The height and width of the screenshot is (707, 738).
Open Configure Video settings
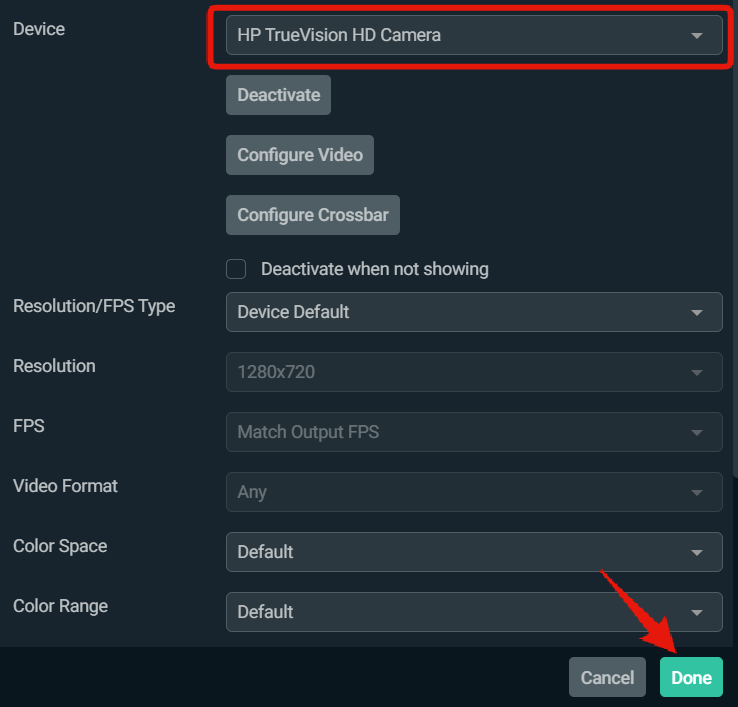point(300,155)
